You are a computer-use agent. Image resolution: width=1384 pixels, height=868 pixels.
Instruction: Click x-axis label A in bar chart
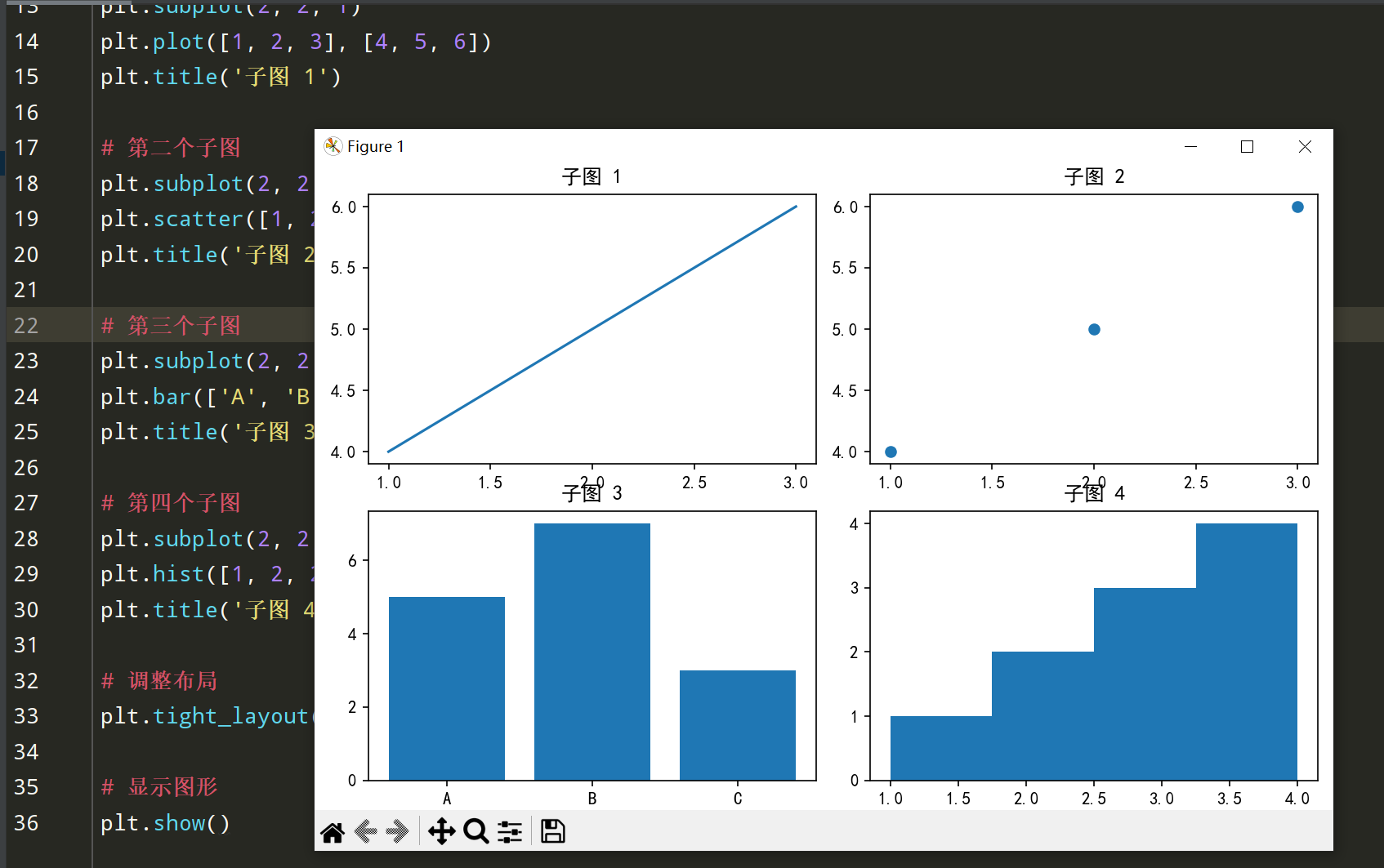[x=447, y=799]
